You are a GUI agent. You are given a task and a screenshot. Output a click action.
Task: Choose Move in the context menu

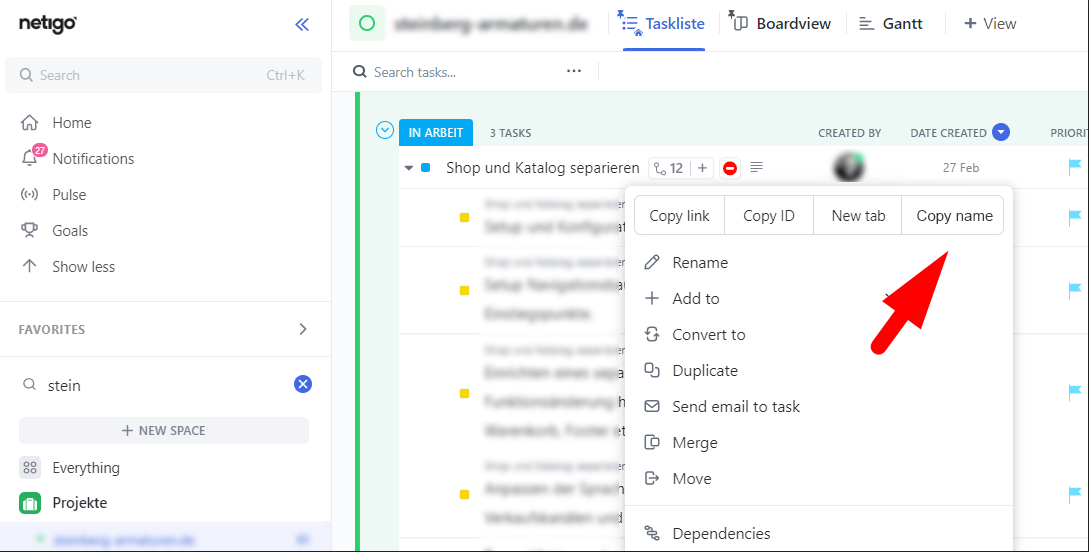(x=691, y=478)
